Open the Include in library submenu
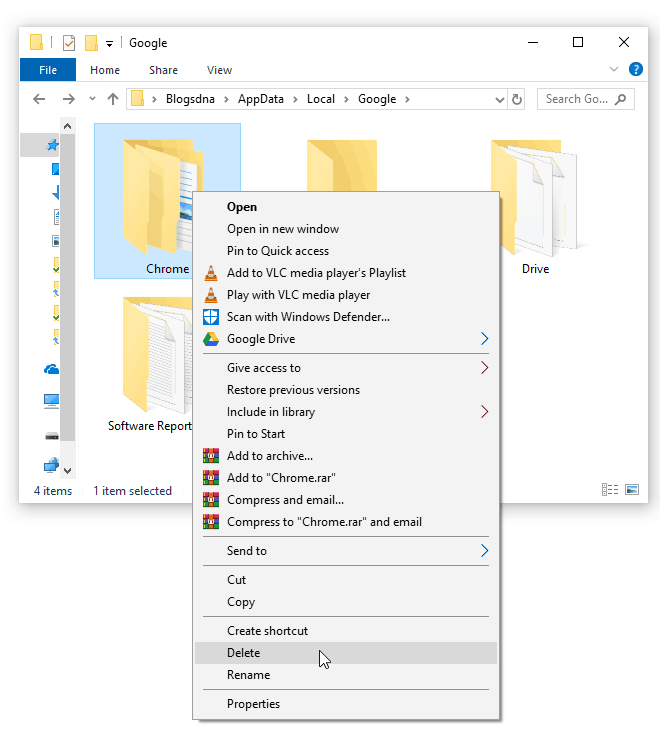 pos(346,412)
